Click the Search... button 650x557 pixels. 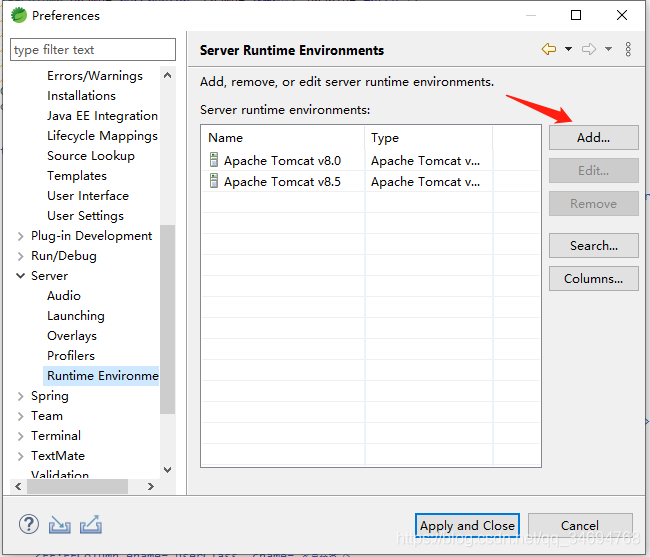594,245
